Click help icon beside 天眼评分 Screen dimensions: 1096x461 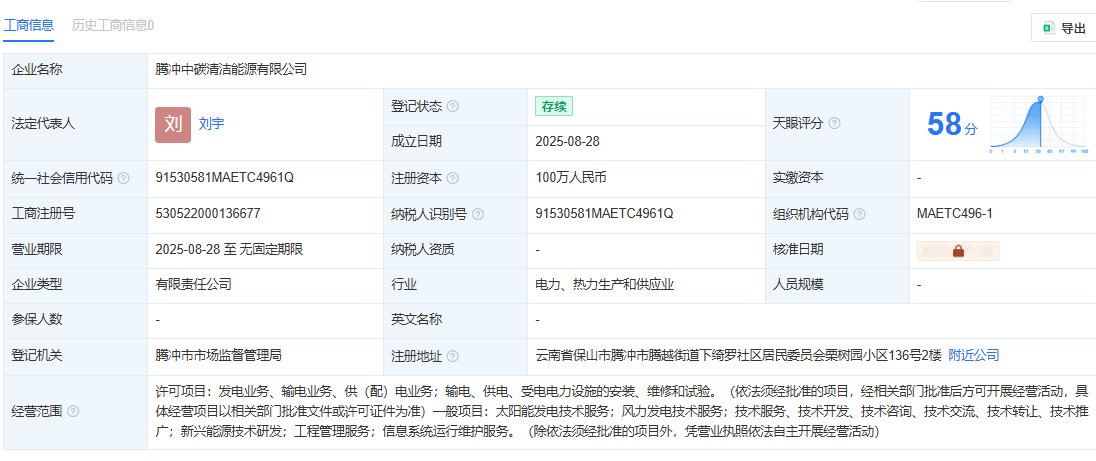point(834,123)
